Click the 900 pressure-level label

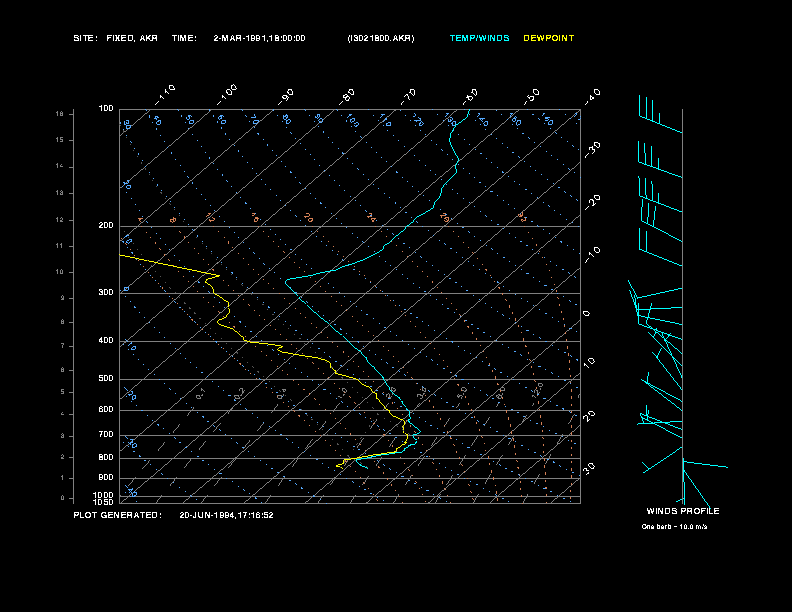coord(106,477)
